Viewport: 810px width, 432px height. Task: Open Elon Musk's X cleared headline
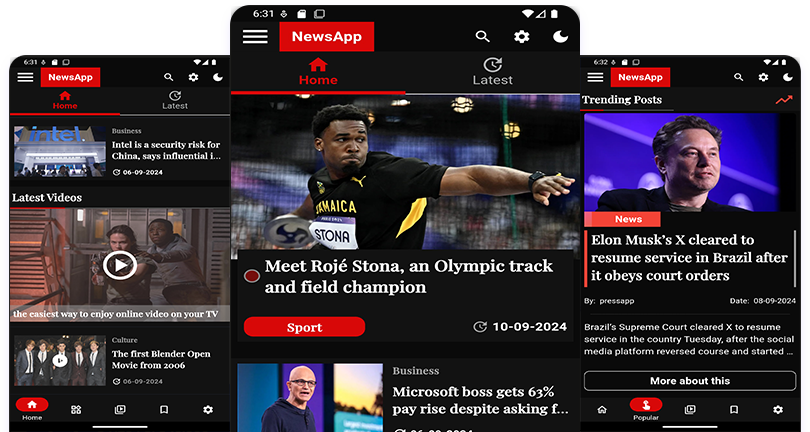coord(689,257)
